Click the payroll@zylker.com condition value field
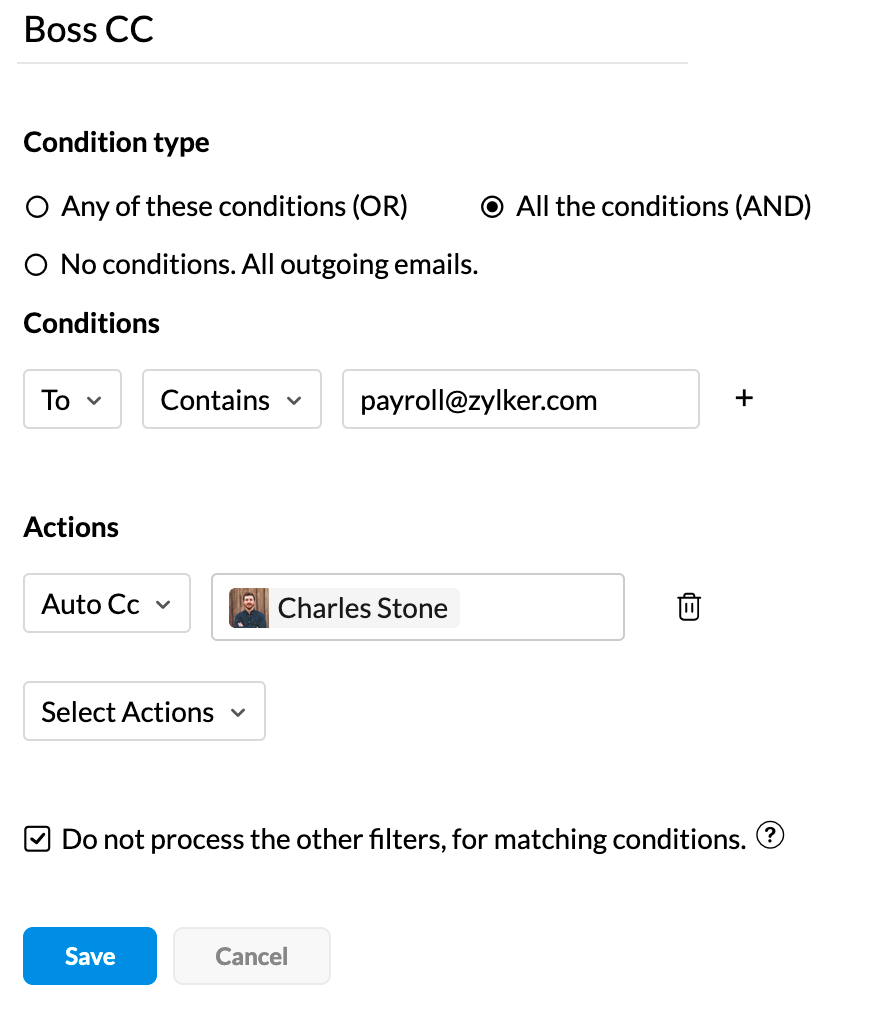The image size is (878, 1036). [x=520, y=399]
